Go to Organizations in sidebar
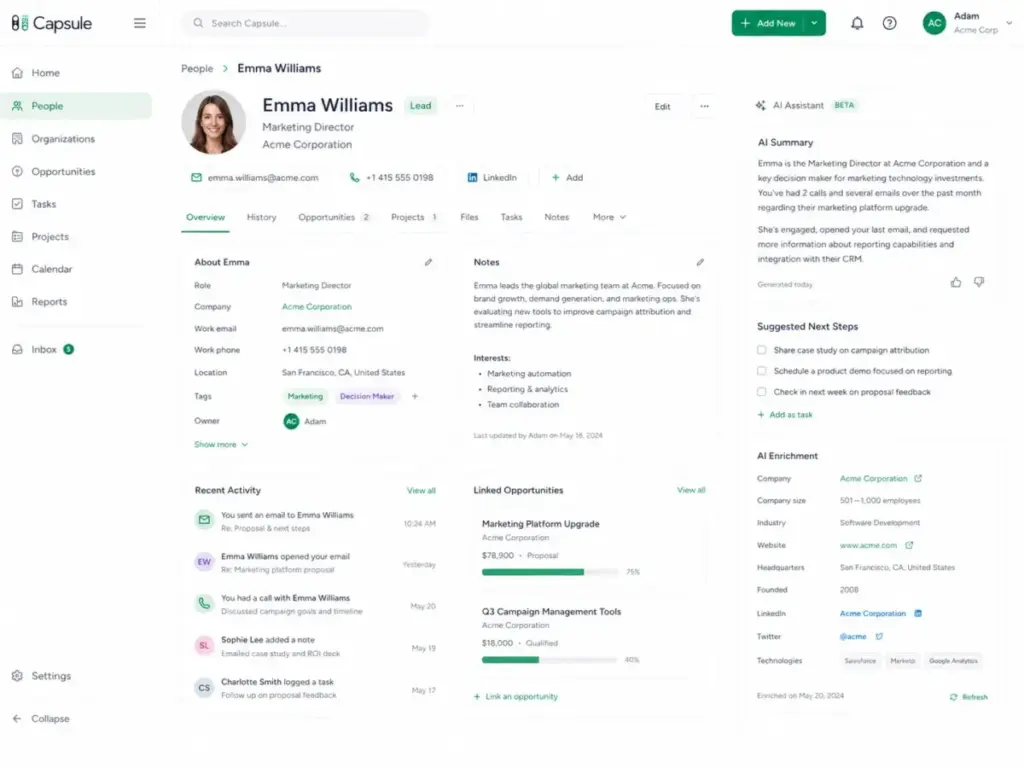Image resolution: width=1024 pixels, height=768 pixels. (76, 139)
